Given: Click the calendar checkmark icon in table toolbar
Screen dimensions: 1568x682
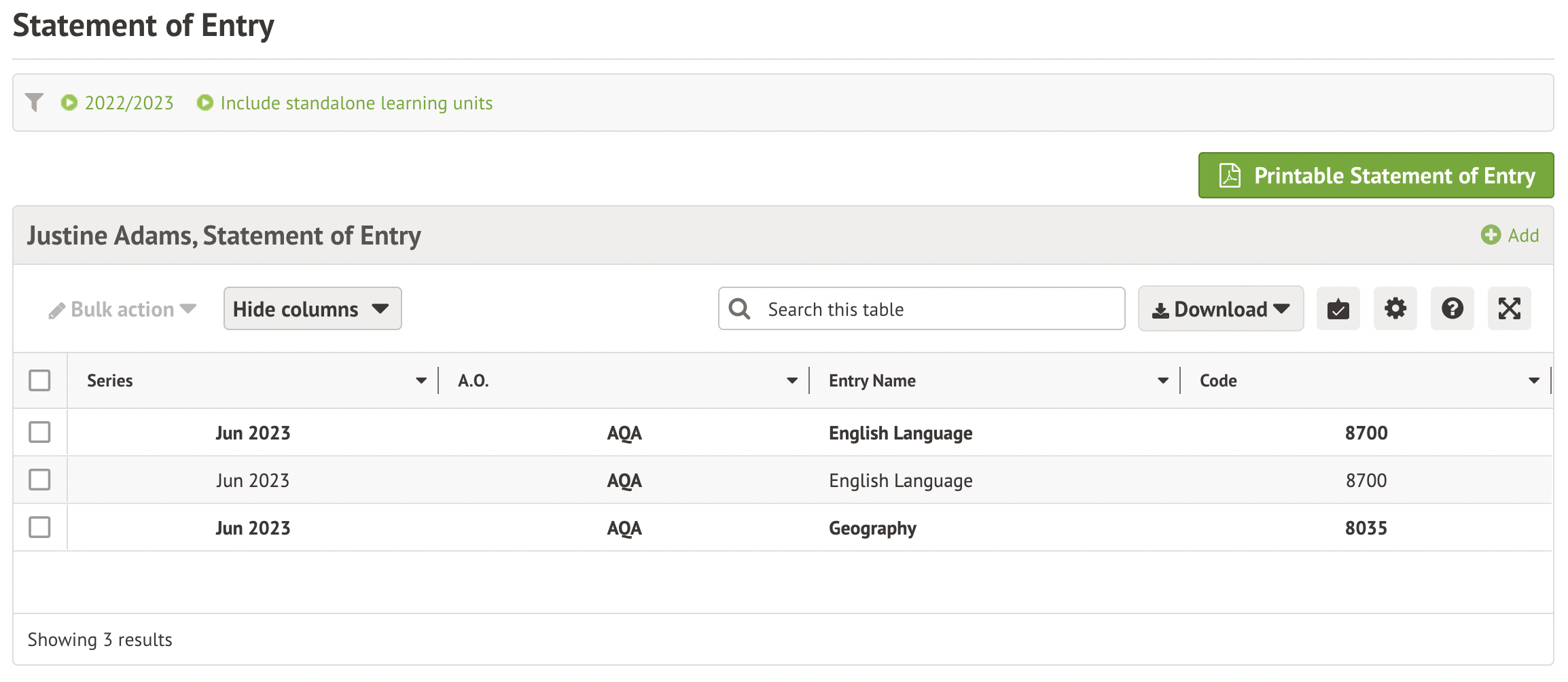Looking at the screenshot, I should pyautogui.click(x=1338, y=309).
